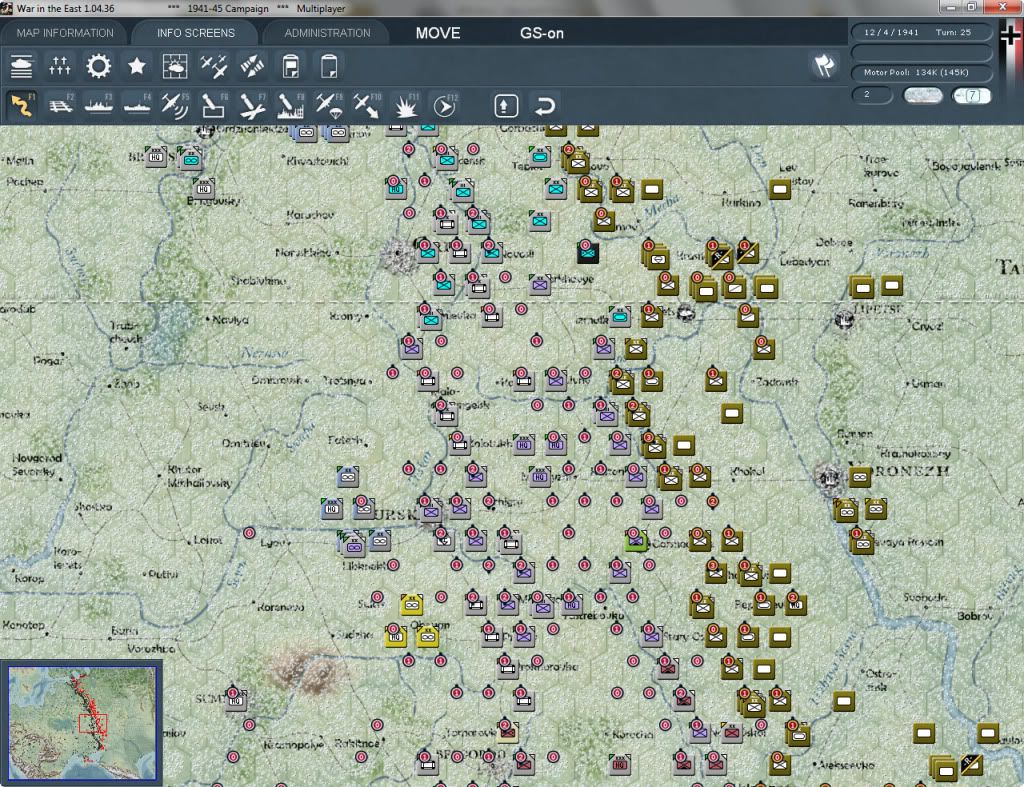Viewport: 1024px width, 787px height.
Task: Open the victory star icon
Action: pyautogui.click(x=136, y=66)
